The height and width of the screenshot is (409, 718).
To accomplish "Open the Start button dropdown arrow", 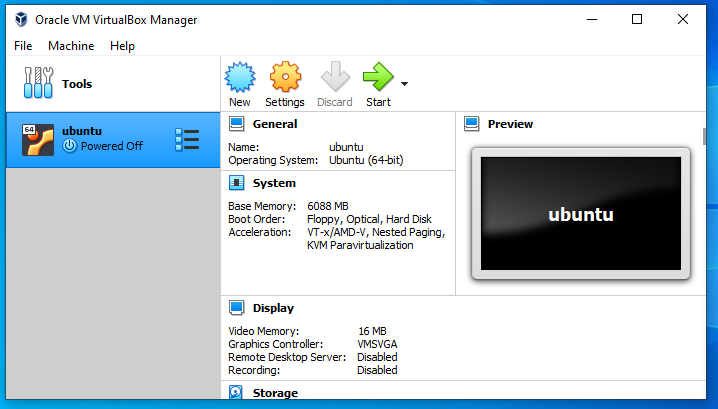I will [404, 84].
